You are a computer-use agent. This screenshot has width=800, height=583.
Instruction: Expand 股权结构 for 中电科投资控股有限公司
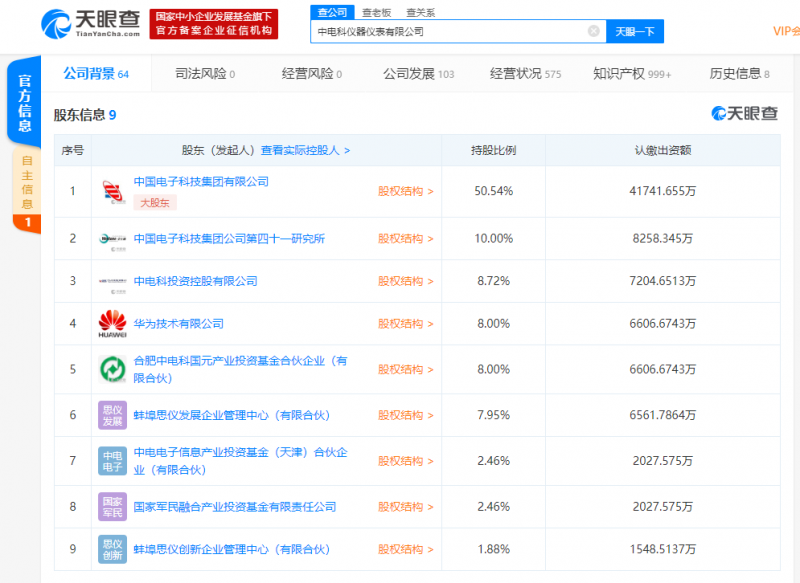pos(405,282)
